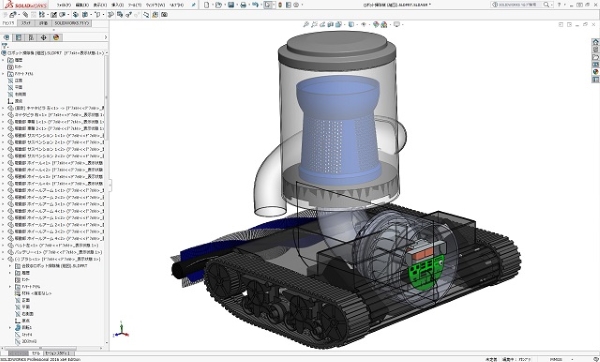Toggle the Hide/Show Items eye icon

(364, 24)
